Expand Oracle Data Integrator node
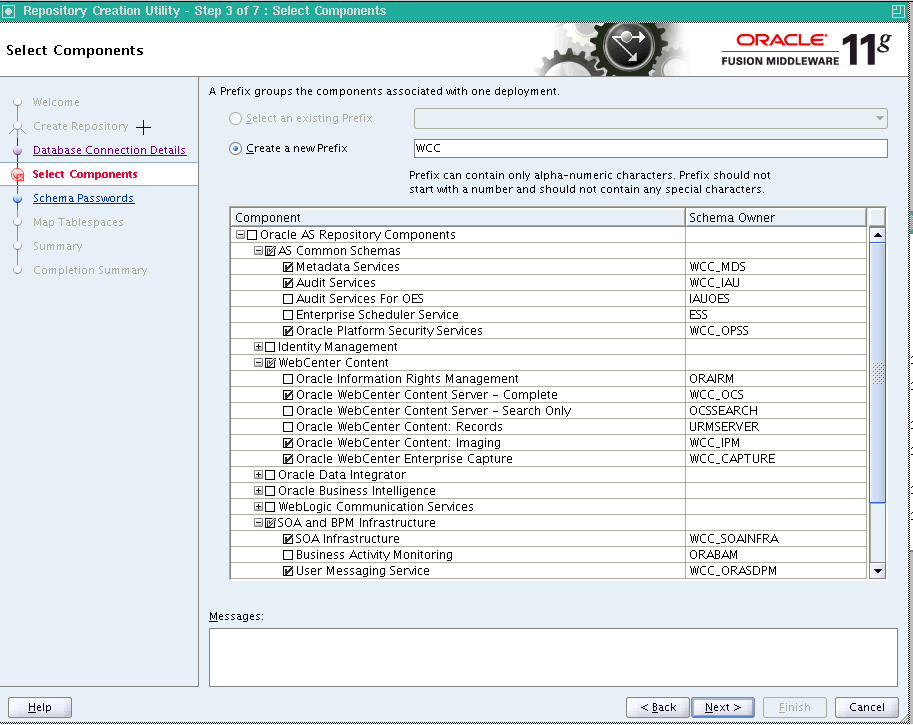Image resolution: width=913 pixels, height=725 pixels. (258, 475)
